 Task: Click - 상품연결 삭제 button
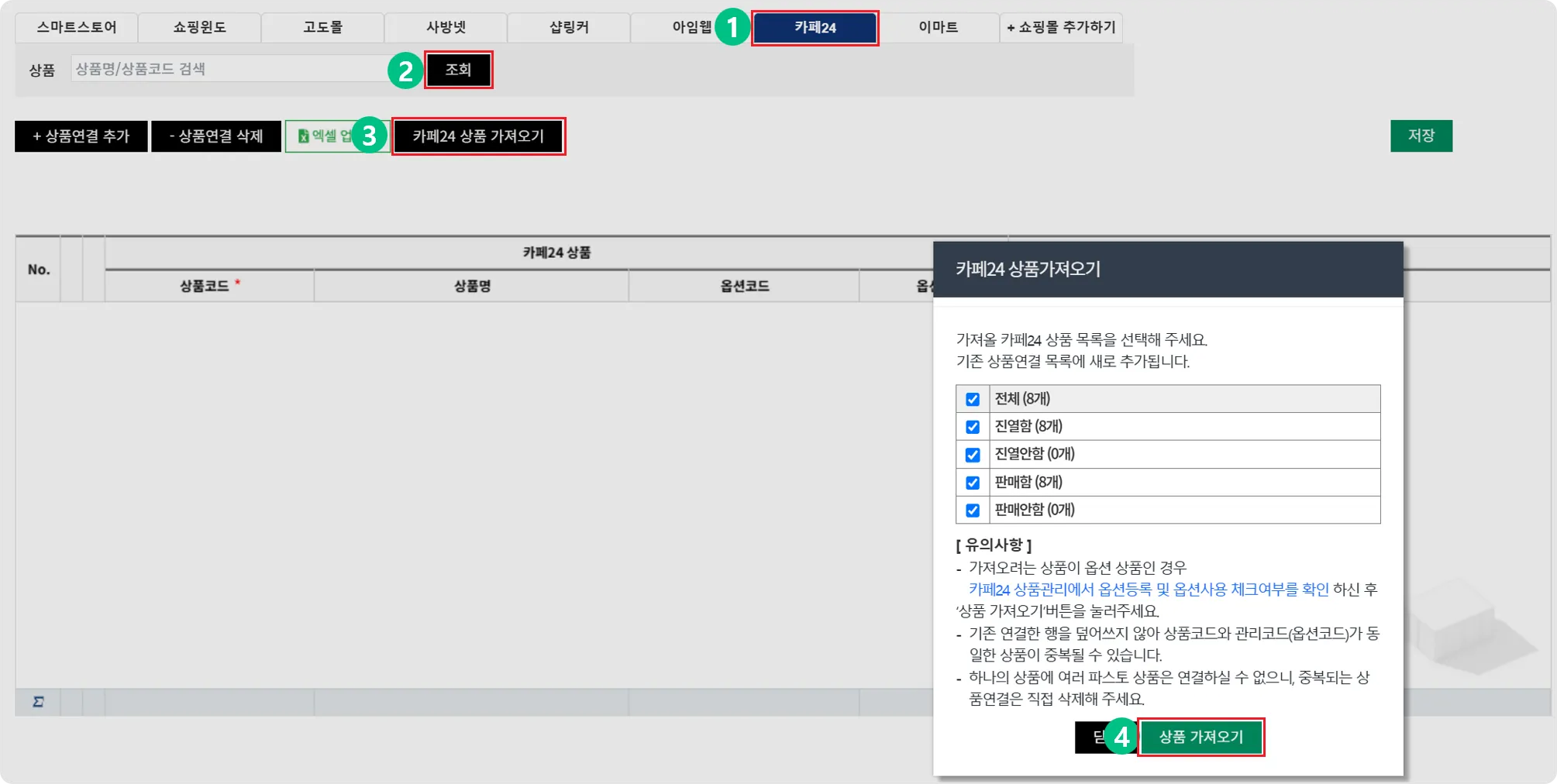(x=216, y=136)
